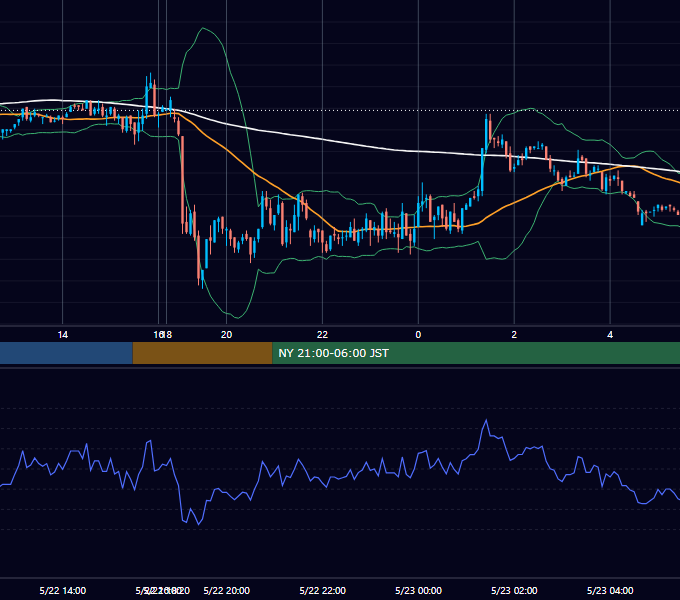Click time axis label 2
This screenshot has width=680, height=600.
click(x=514, y=335)
